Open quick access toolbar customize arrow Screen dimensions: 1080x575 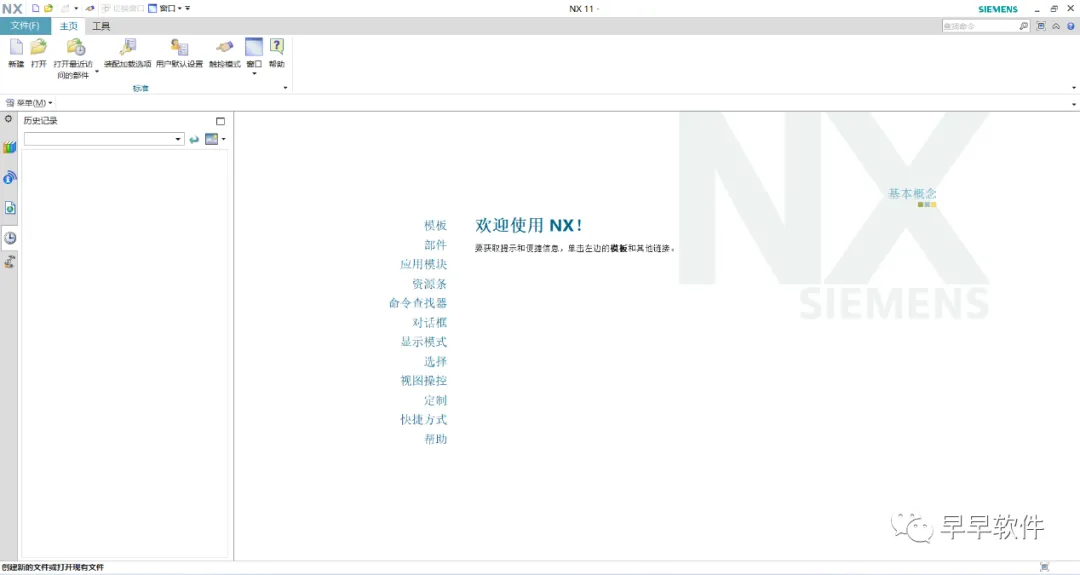(x=187, y=8)
